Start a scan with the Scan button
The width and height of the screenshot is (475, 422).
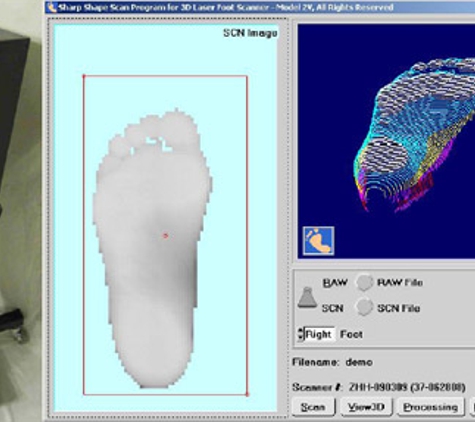tap(313, 407)
